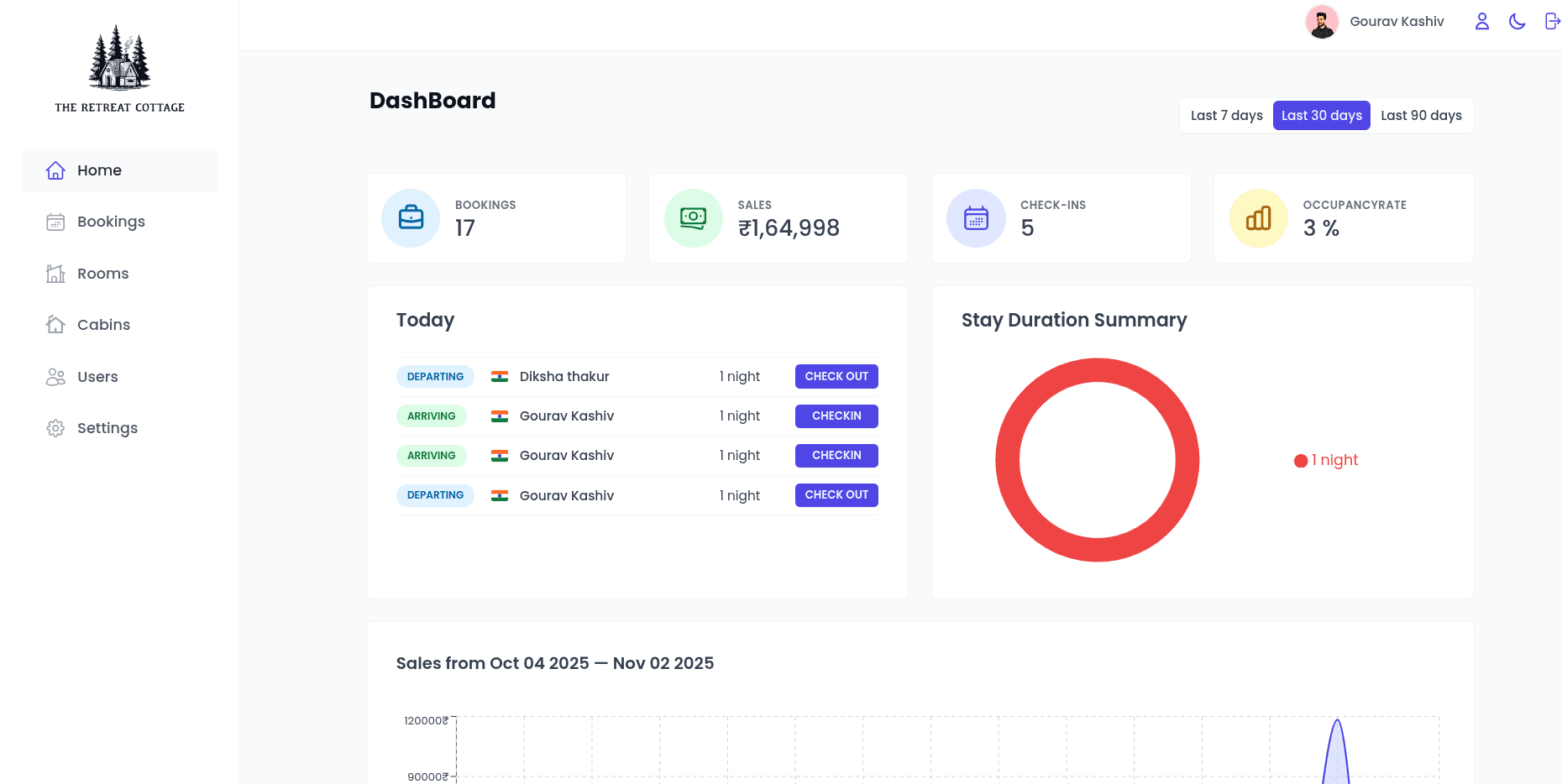Switch to Last 90 days view
1562x784 pixels.
coord(1421,115)
